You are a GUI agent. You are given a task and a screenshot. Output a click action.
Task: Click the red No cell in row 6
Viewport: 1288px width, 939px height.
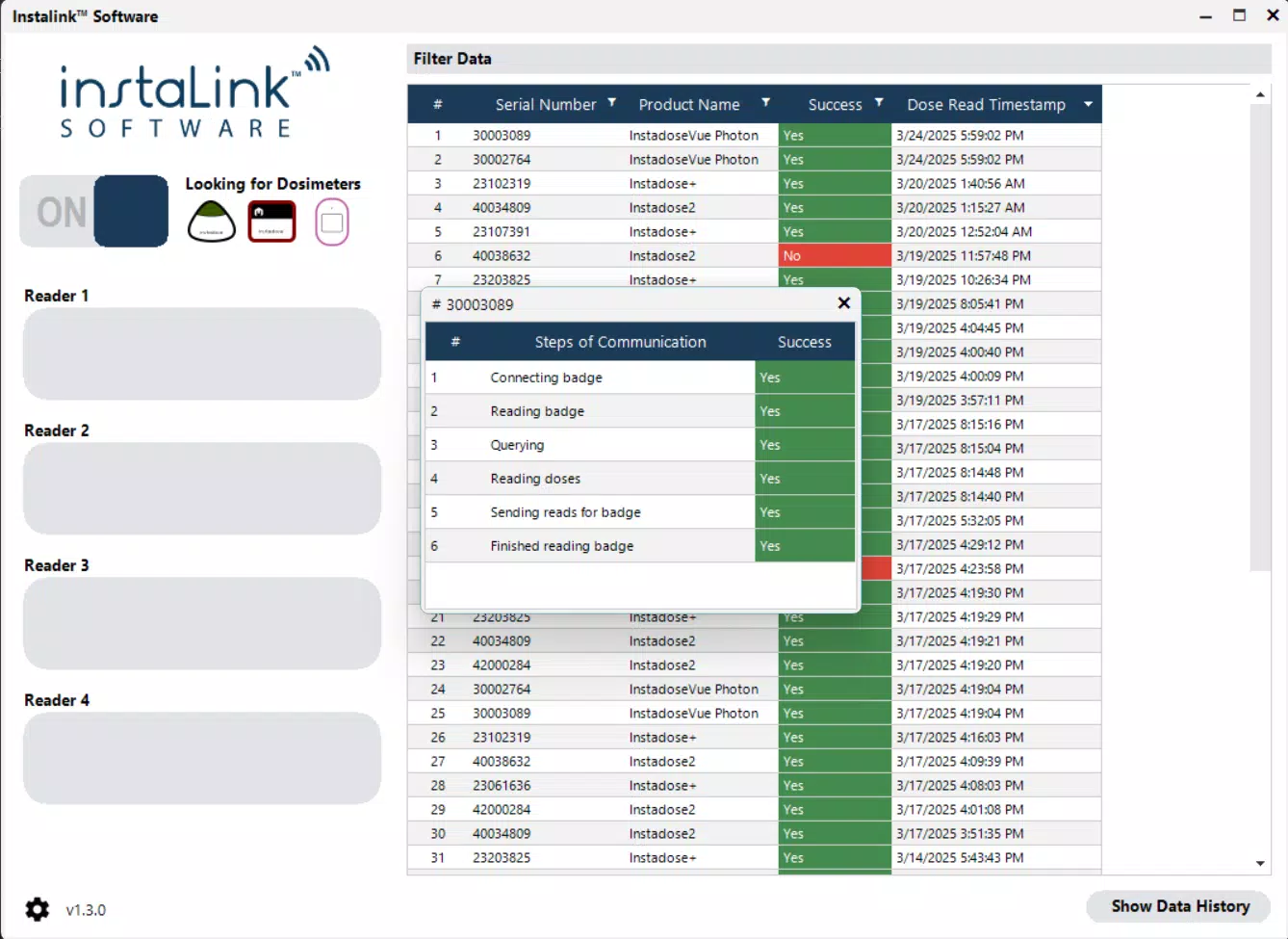click(835, 256)
